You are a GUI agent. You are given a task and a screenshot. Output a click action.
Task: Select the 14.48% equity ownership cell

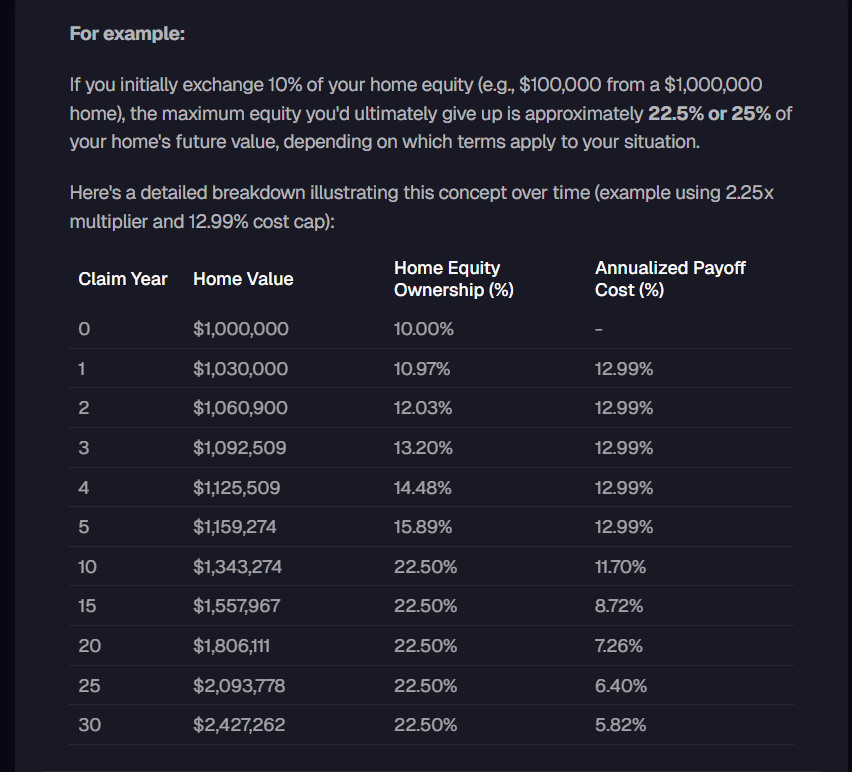[423, 488]
